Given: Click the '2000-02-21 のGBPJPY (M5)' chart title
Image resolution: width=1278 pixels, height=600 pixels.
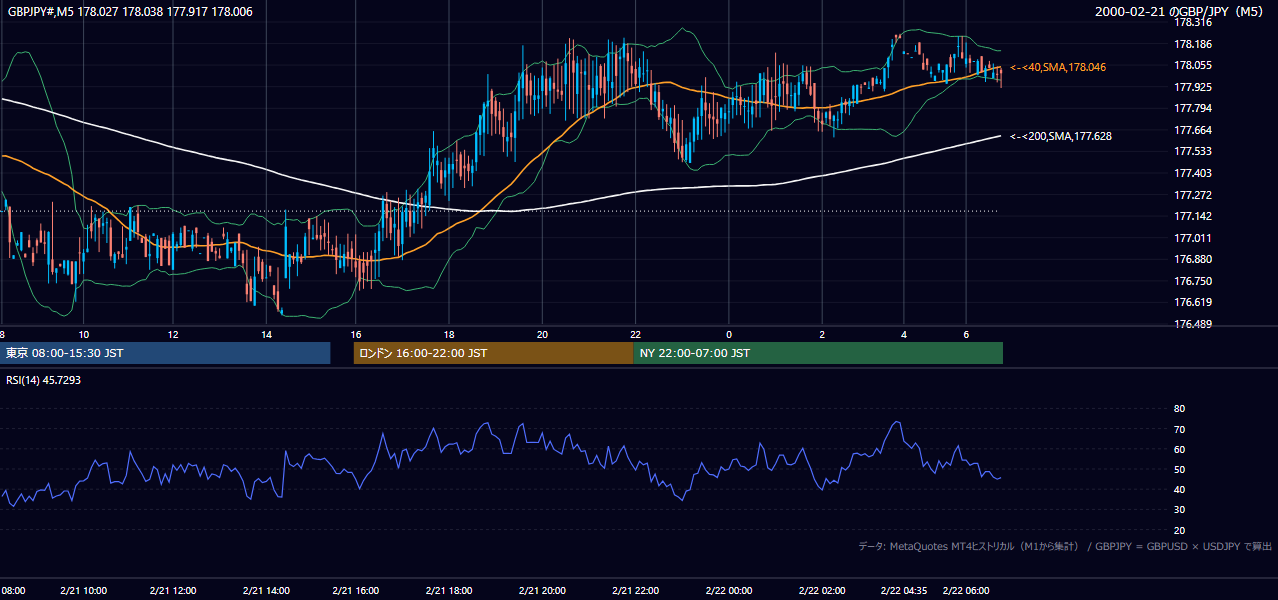Looking at the screenshot, I should coord(1181,12).
